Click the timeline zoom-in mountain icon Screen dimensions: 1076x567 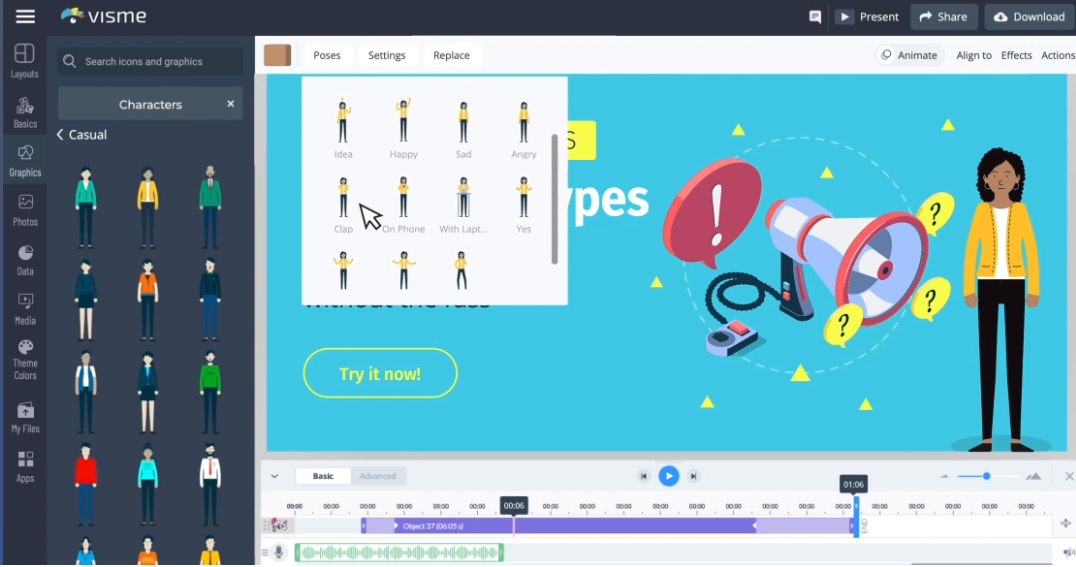pos(1033,476)
